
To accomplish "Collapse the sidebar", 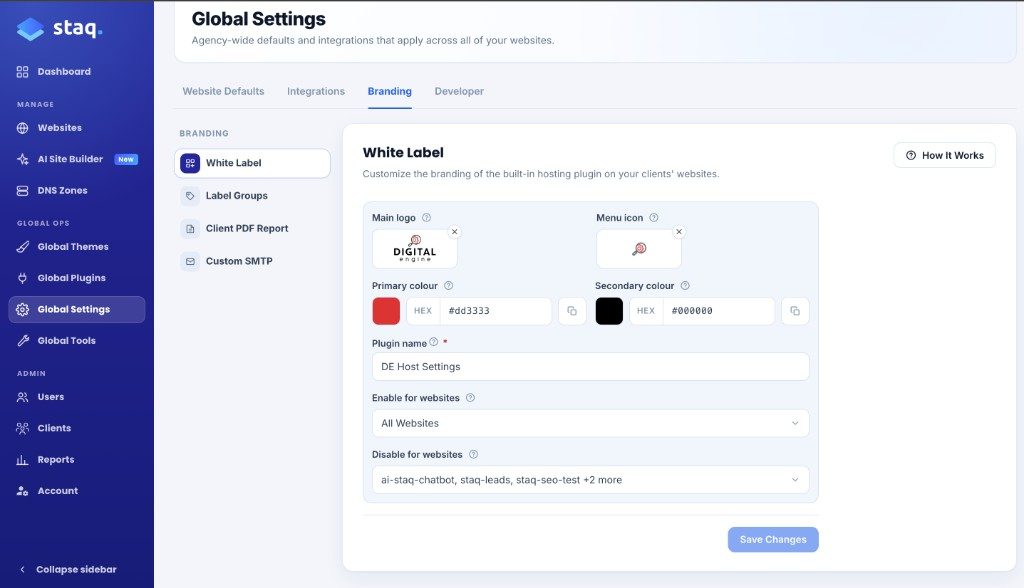I will point(69,570).
